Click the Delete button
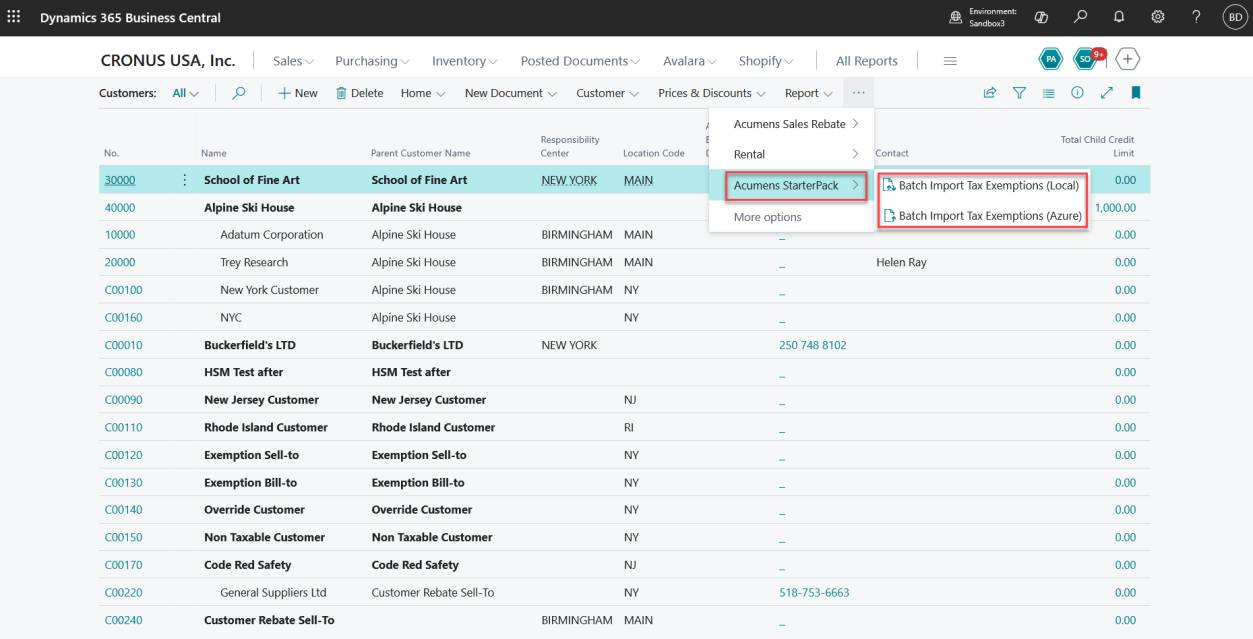The image size is (1253, 639). click(360, 93)
